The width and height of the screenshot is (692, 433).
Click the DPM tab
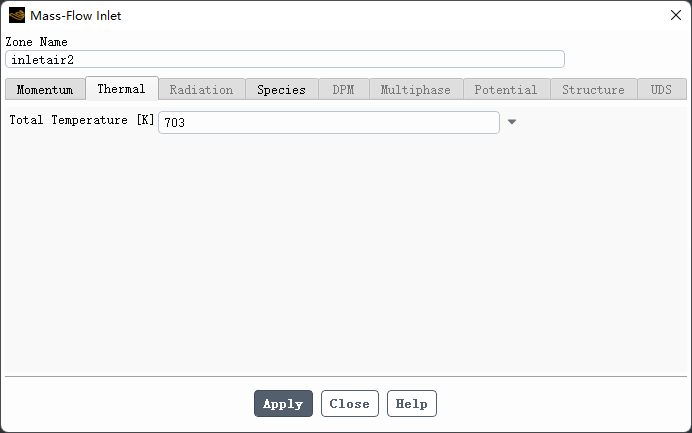pos(343,89)
